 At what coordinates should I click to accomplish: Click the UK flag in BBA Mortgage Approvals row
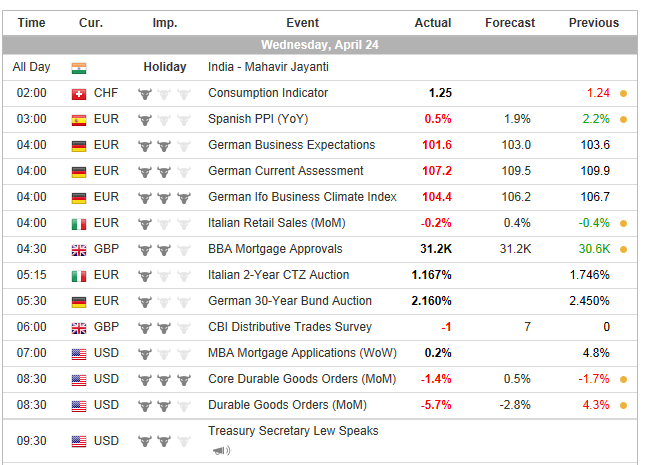point(79,250)
